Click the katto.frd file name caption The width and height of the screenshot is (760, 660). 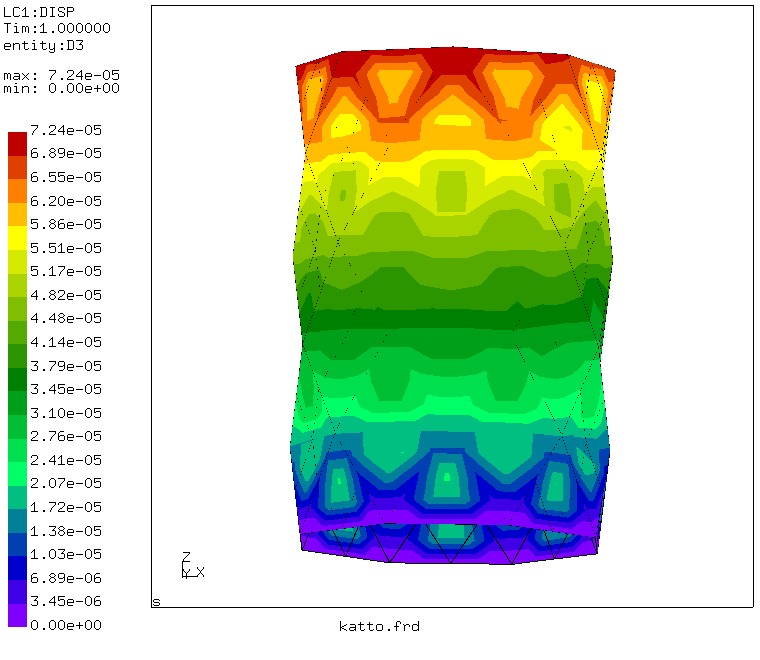click(380, 626)
